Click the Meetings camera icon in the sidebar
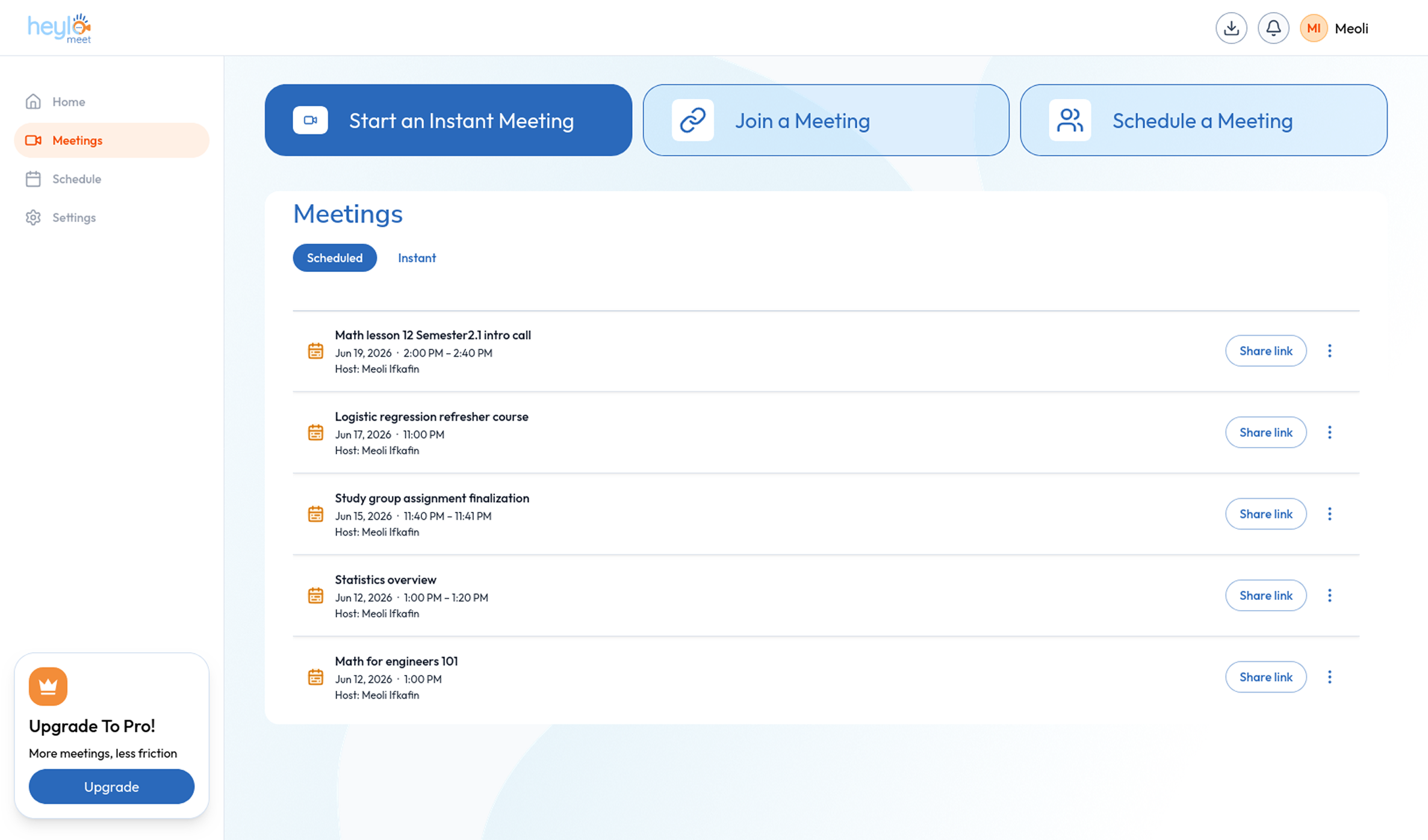 click(33, 140)
